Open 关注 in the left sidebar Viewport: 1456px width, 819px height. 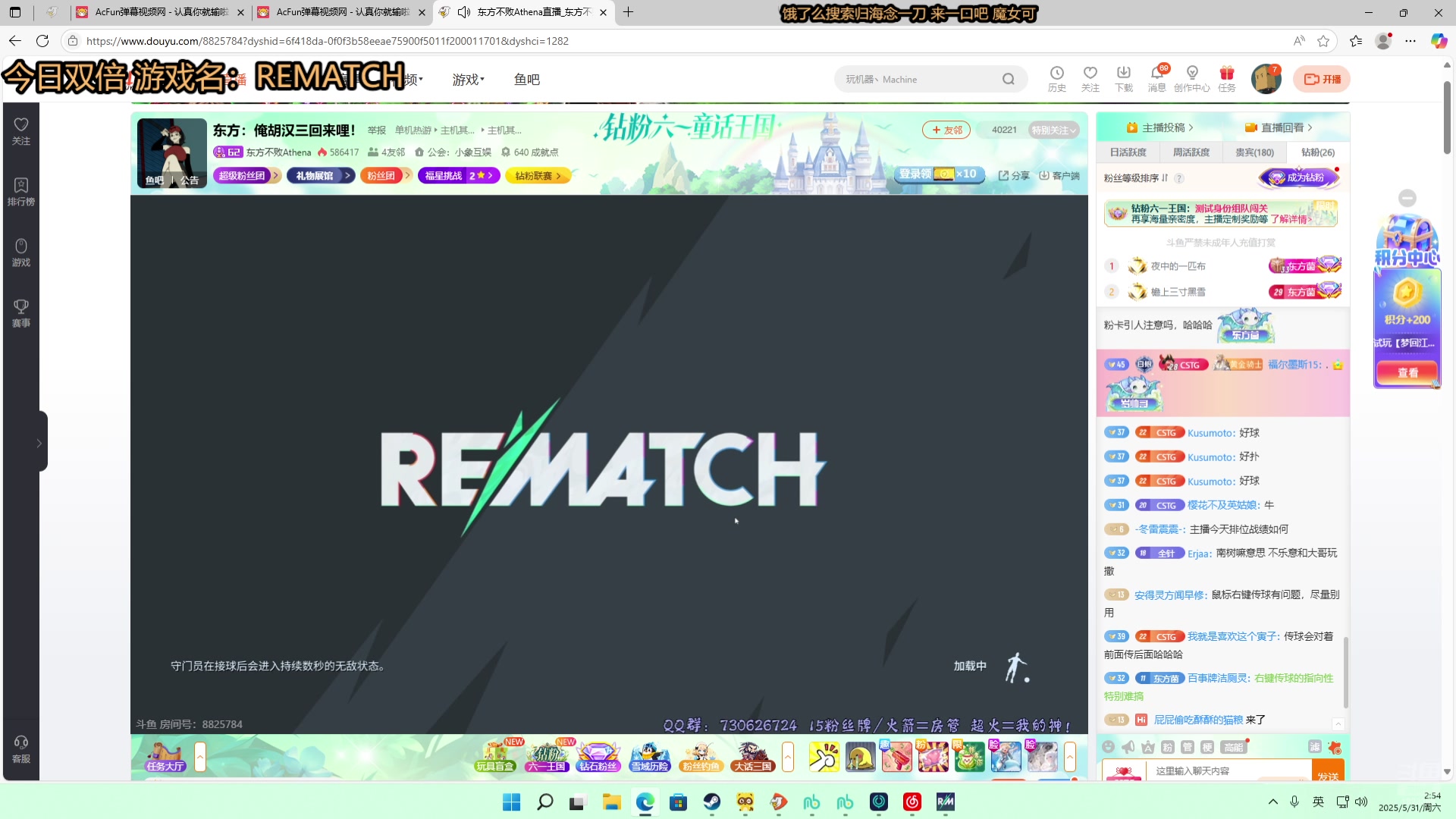tap(21, 131)
